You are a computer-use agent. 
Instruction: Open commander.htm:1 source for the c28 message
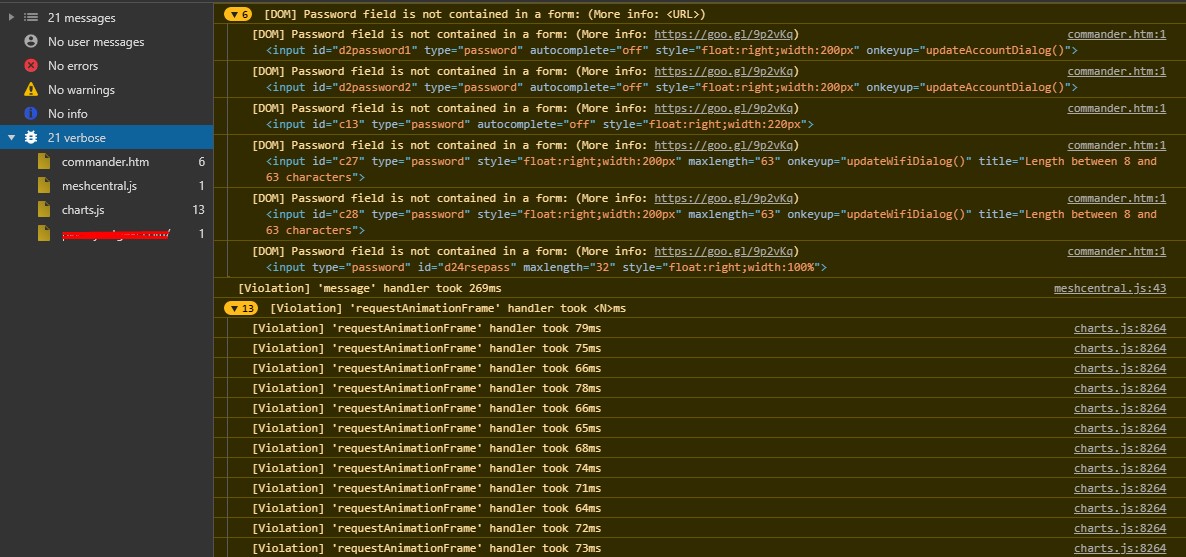(x=1116, y=198)
